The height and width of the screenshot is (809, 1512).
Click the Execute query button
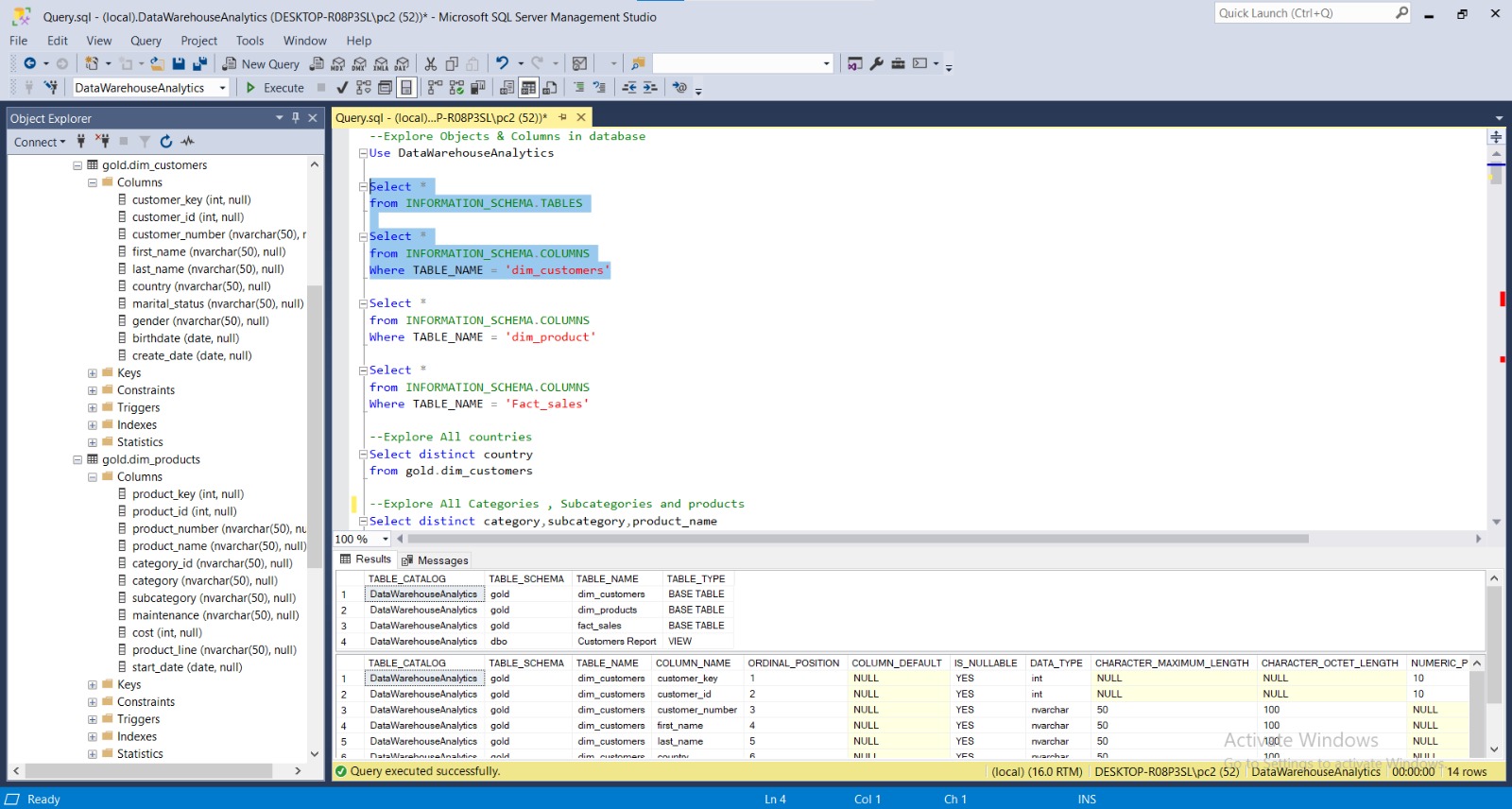pos(275,88)
